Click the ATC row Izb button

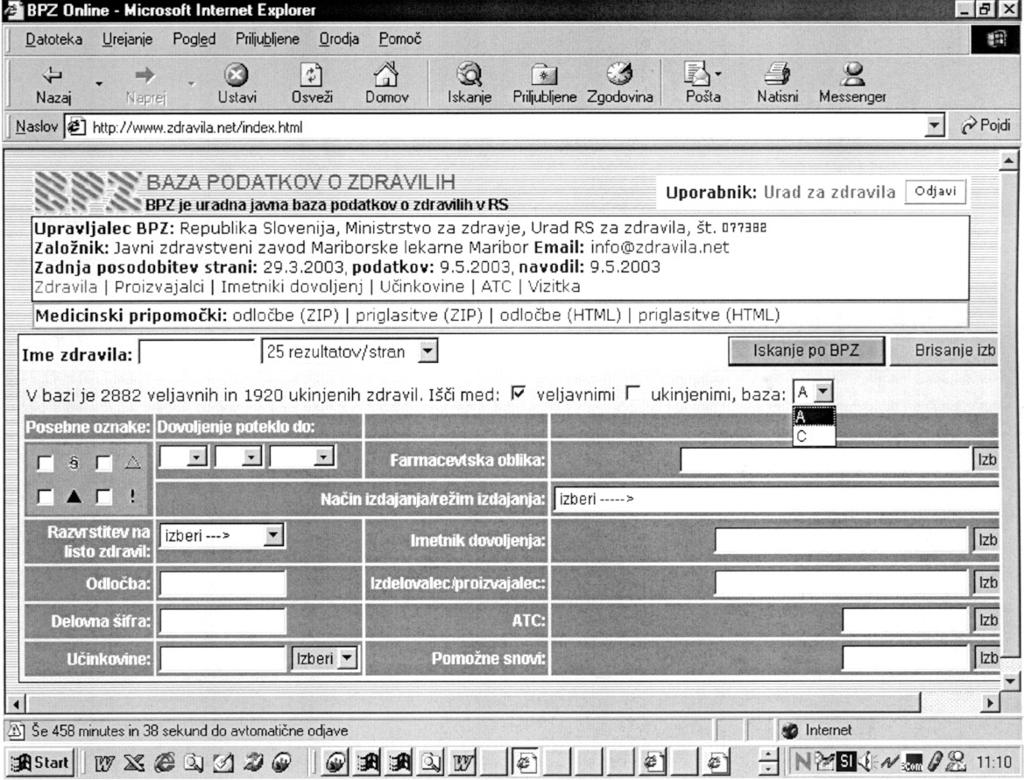[986, 620]
